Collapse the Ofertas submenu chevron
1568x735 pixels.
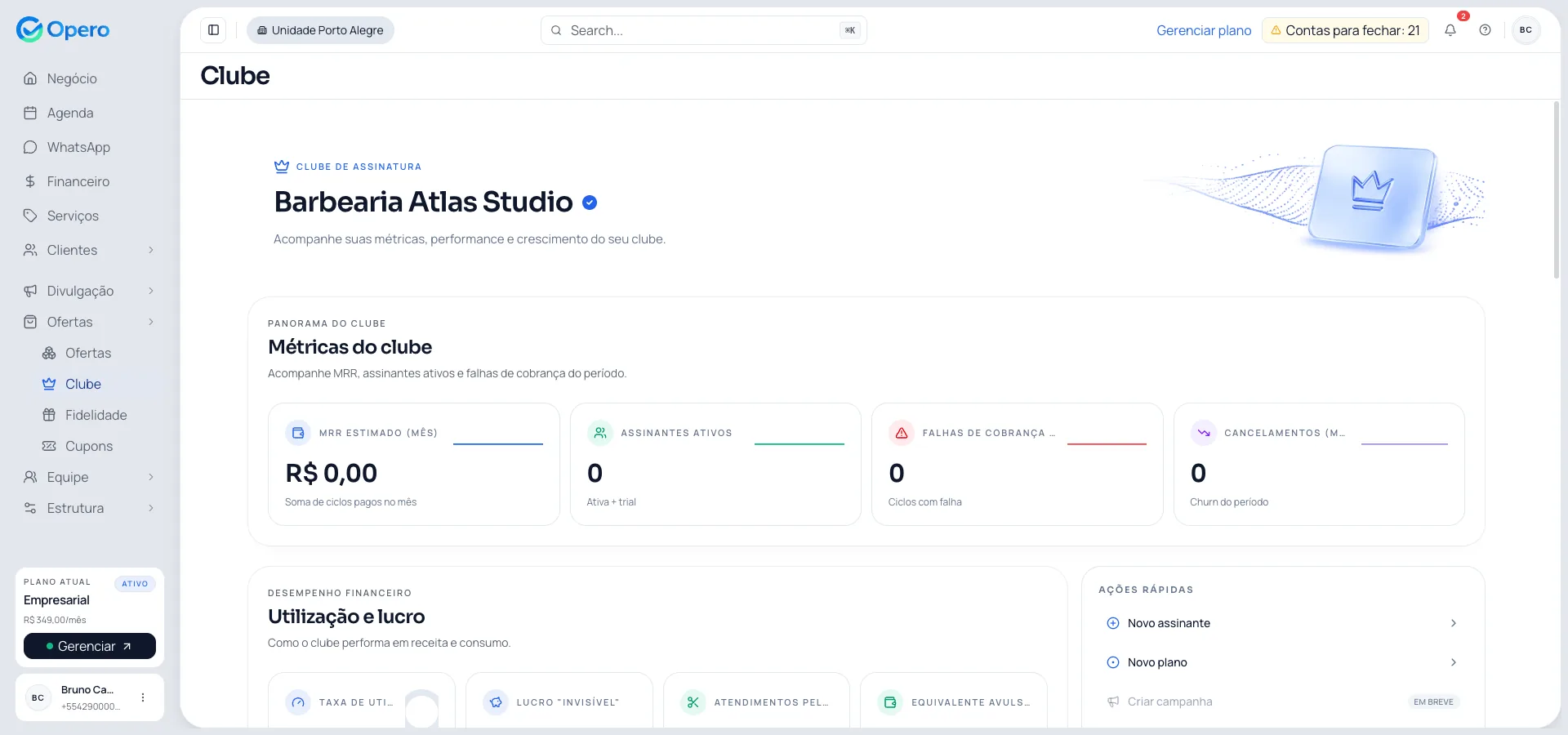151,322
